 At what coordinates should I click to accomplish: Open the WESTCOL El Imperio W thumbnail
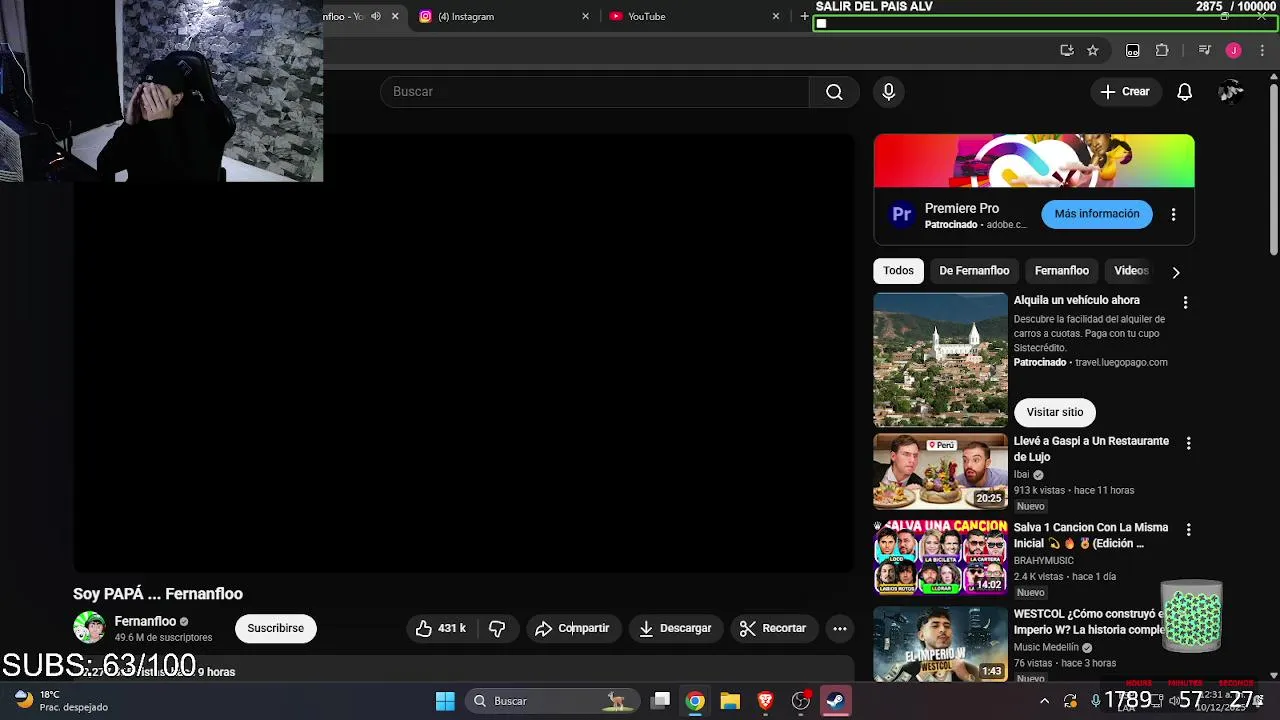click(940, 644)
